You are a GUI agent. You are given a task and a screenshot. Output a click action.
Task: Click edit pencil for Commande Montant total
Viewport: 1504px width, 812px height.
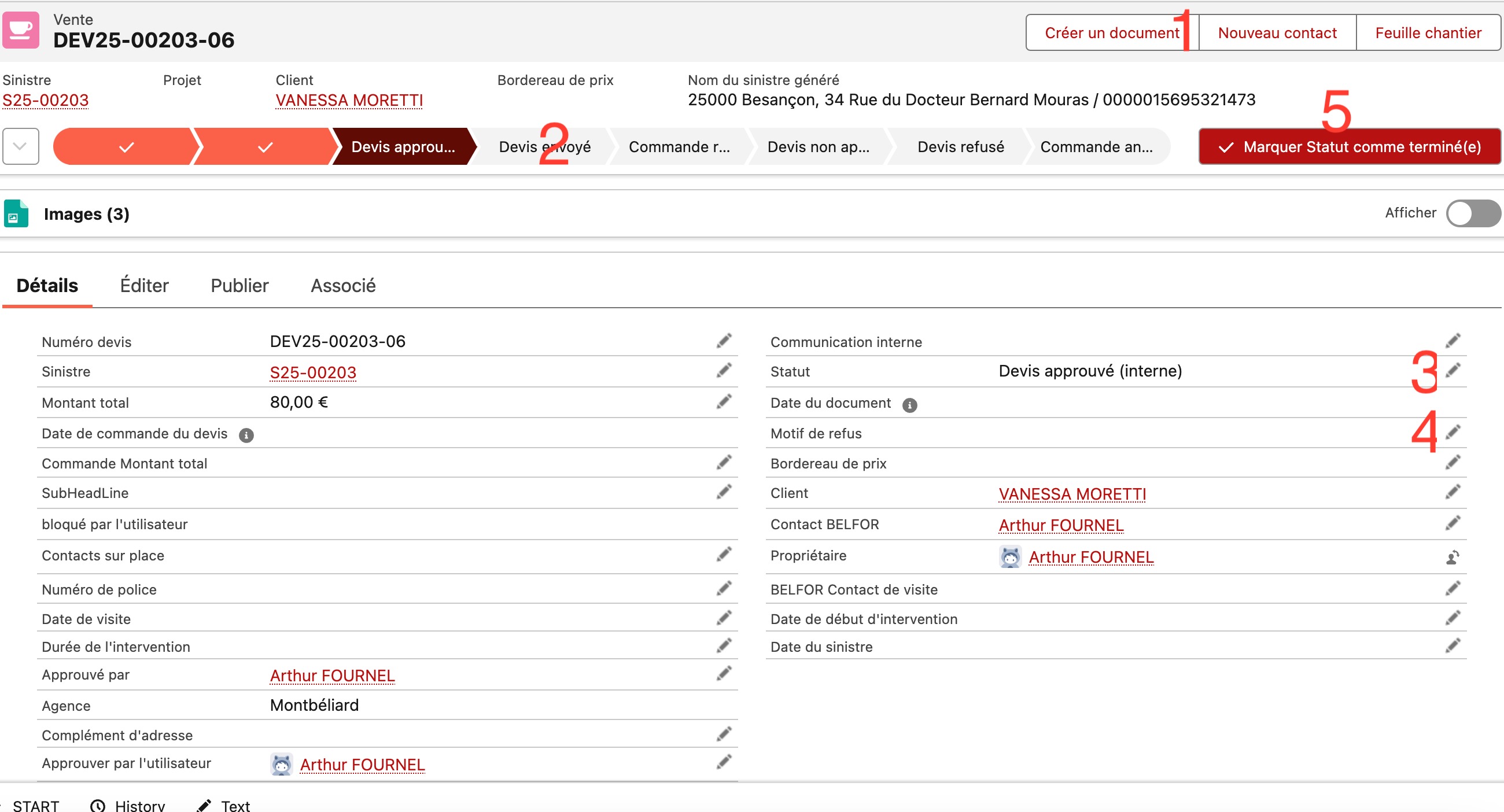point(724,463)
